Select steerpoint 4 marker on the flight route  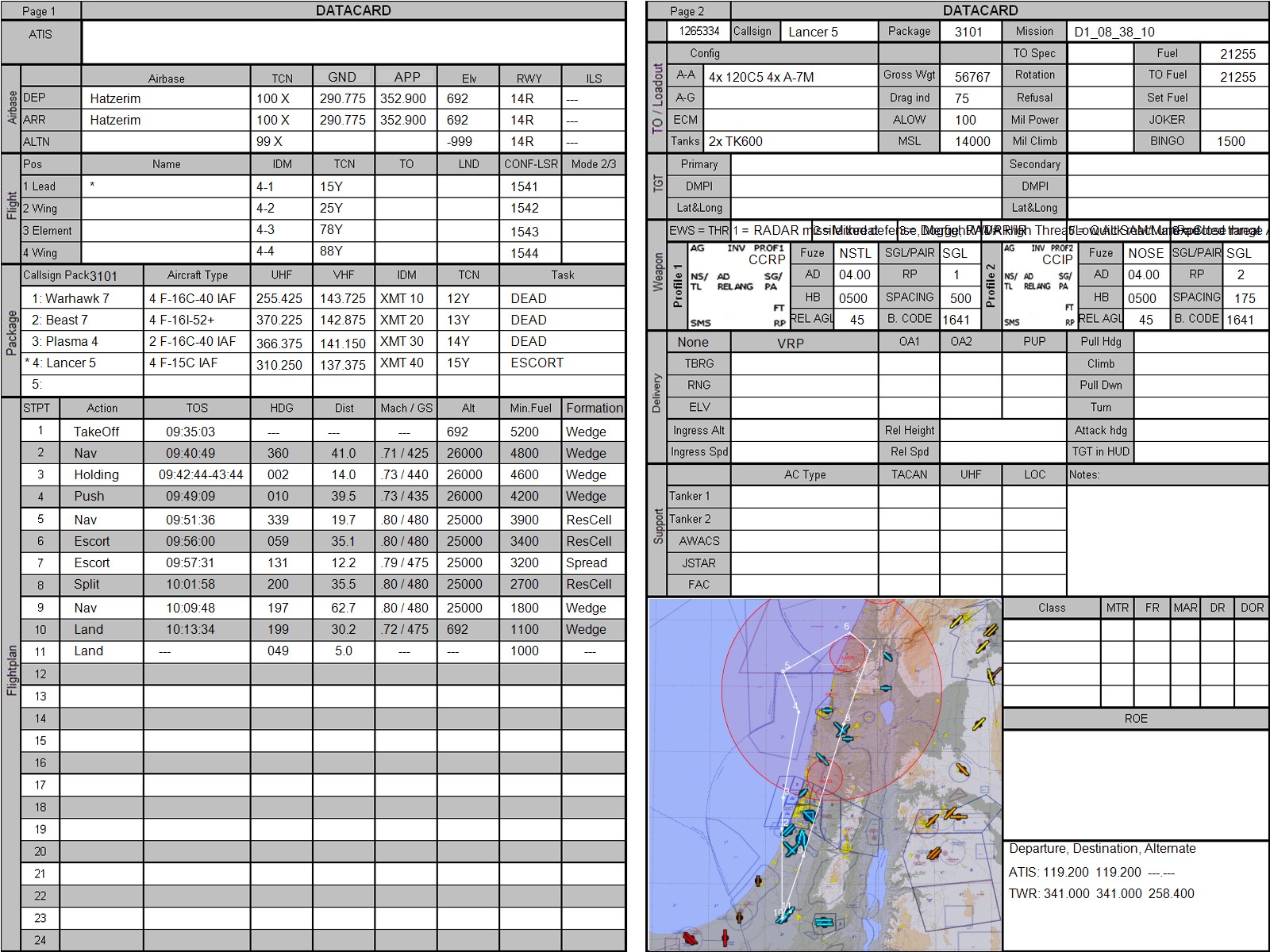click(x=797, y=712)
